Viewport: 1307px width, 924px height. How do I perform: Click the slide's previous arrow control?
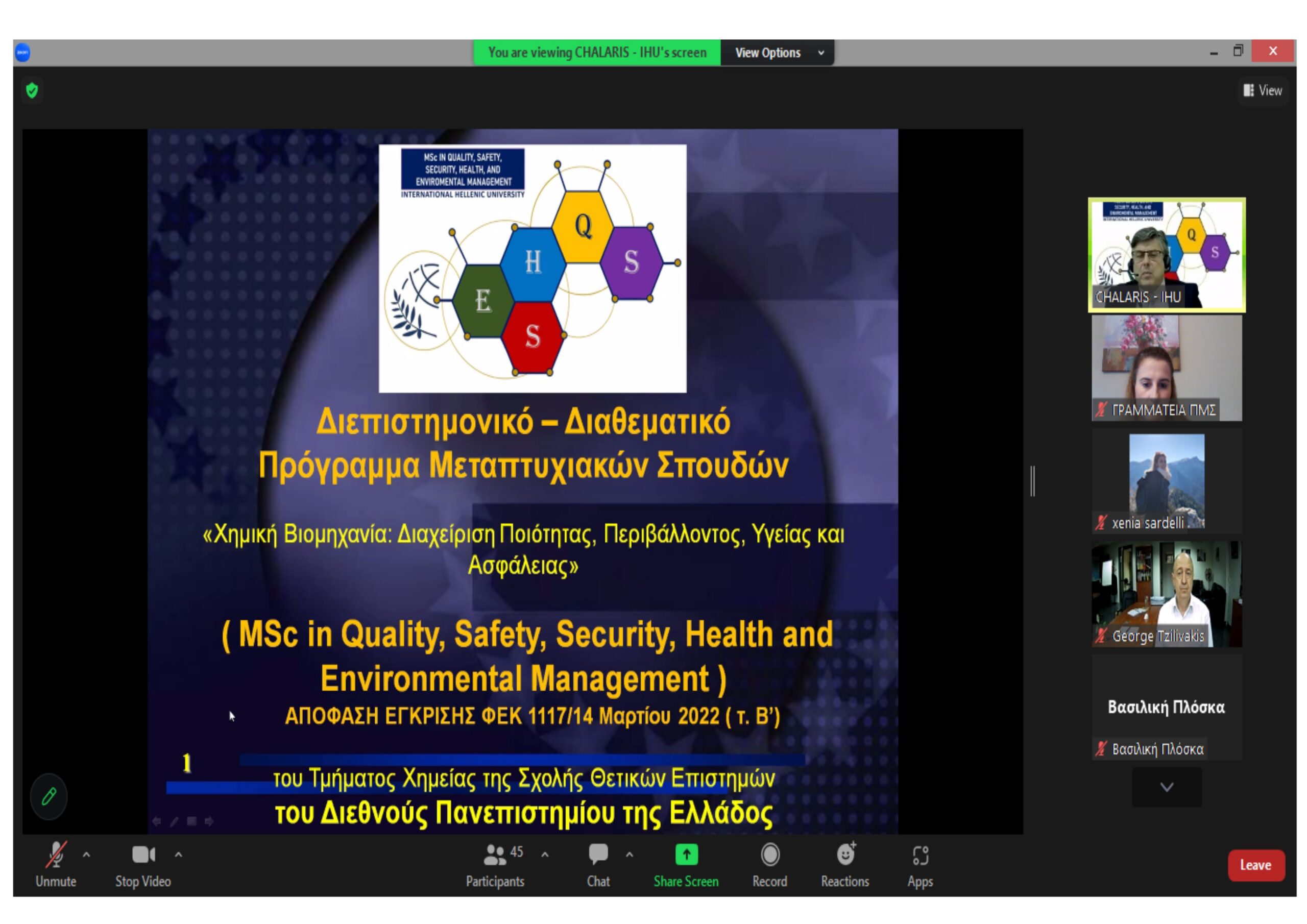pos(157,821)
